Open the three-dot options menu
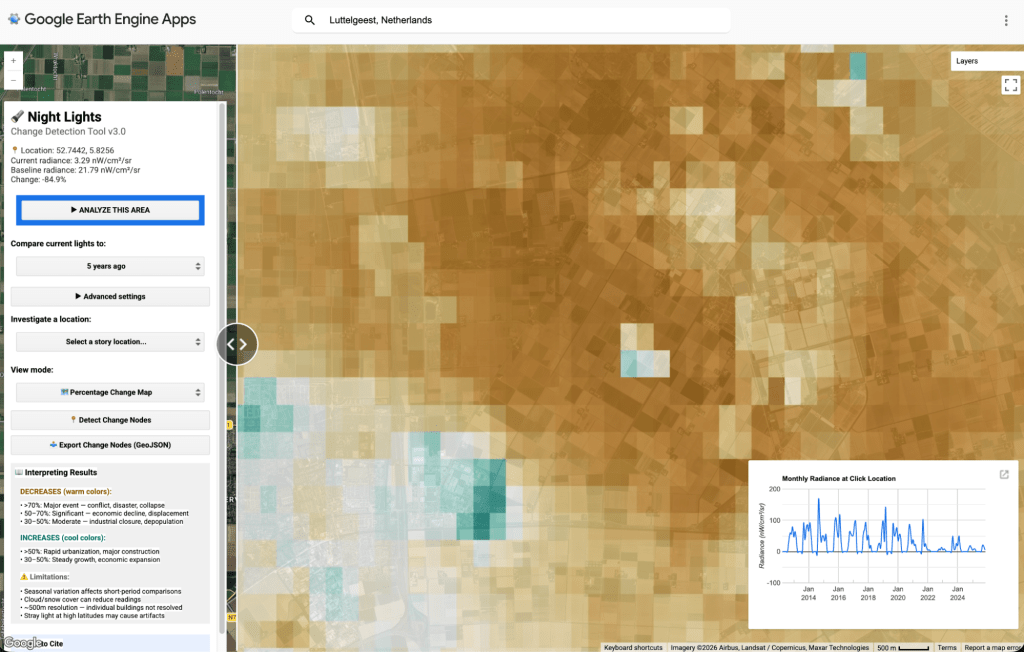The image size is (1024, 652). pos(1006,20)
